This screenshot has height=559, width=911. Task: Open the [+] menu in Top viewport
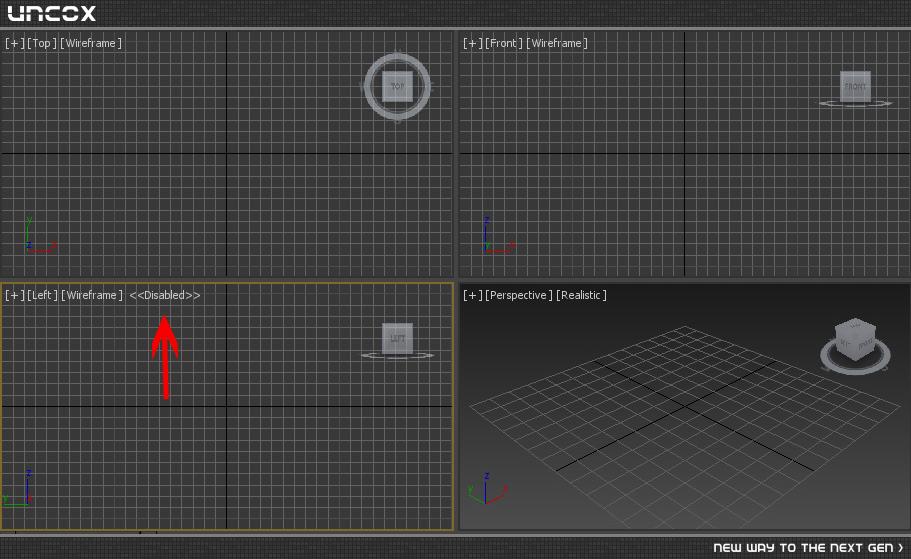point(15,43)
